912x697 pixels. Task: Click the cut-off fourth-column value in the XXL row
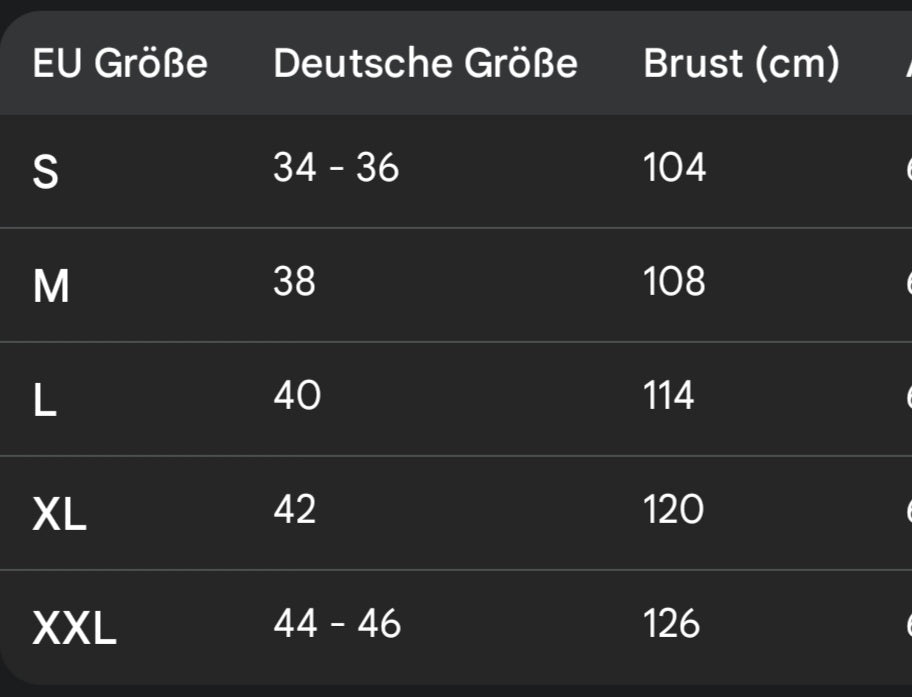pyautogui.click(x=907, y=624)
